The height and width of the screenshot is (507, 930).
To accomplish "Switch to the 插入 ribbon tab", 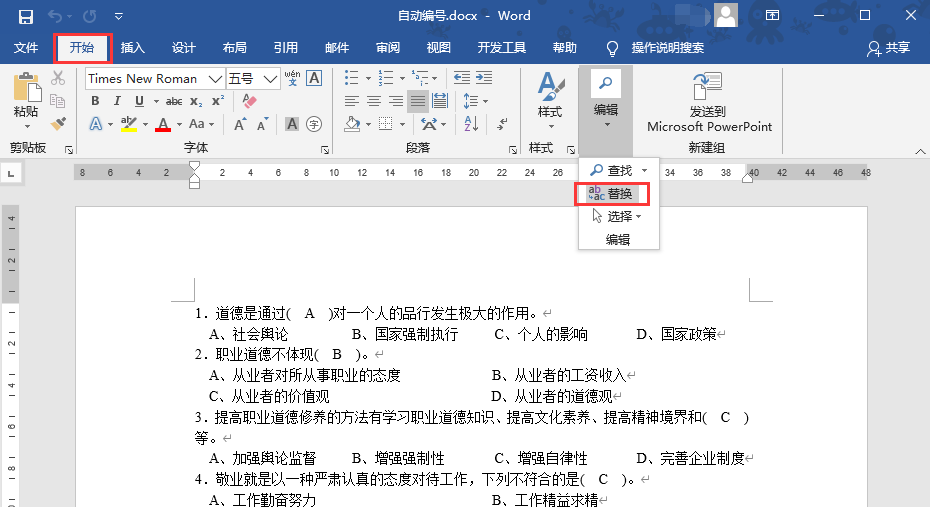I will tap(133, 47).
